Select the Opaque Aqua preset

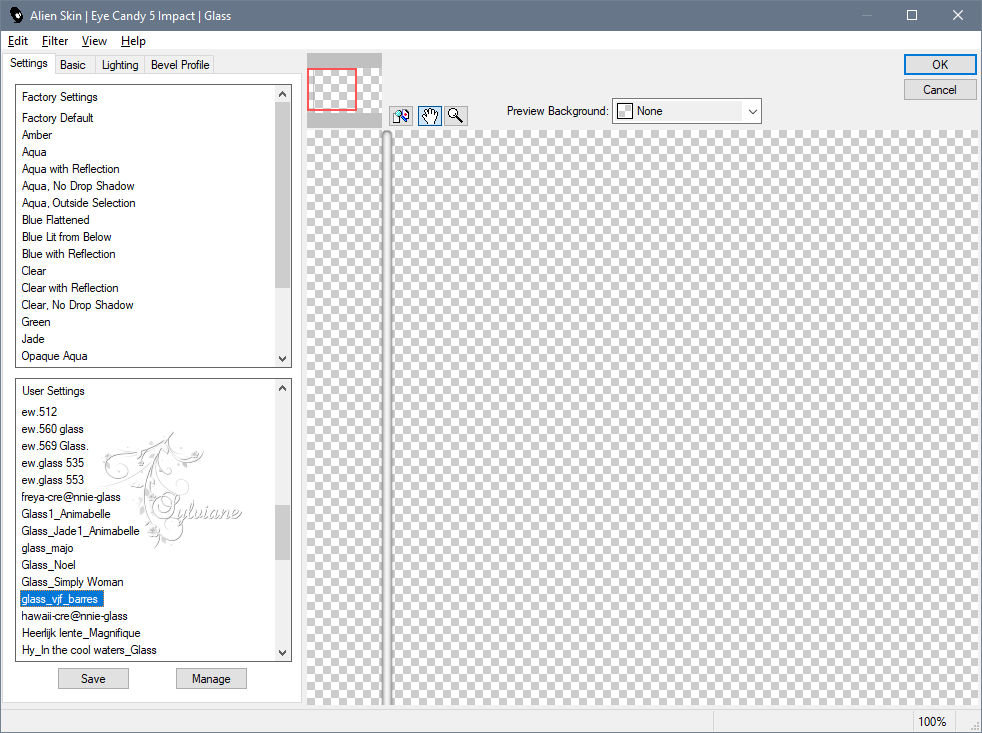click(x=54, y=356)
